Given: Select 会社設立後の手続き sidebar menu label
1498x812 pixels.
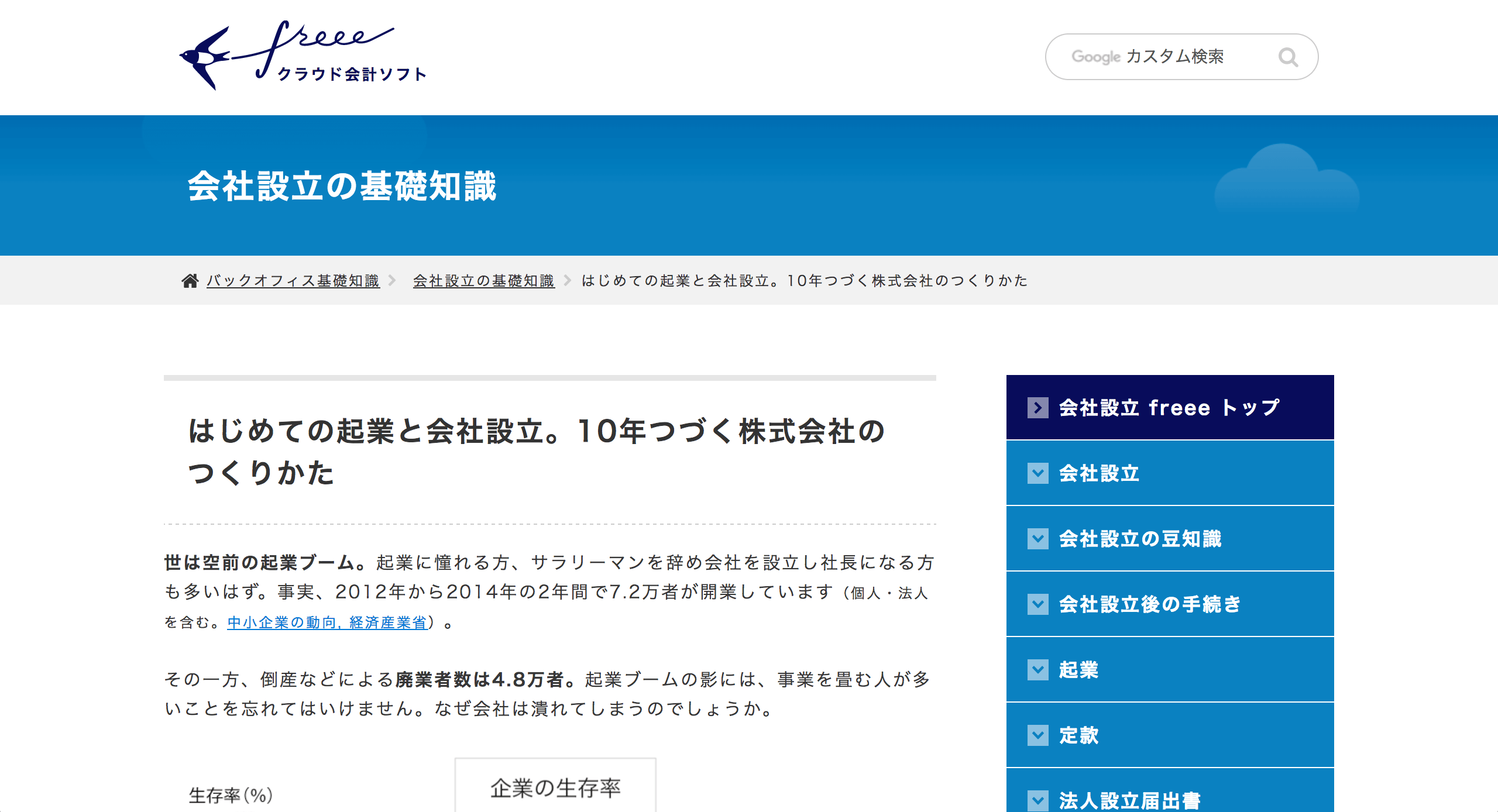Looking at the screenshot, I should (1150, 604).
